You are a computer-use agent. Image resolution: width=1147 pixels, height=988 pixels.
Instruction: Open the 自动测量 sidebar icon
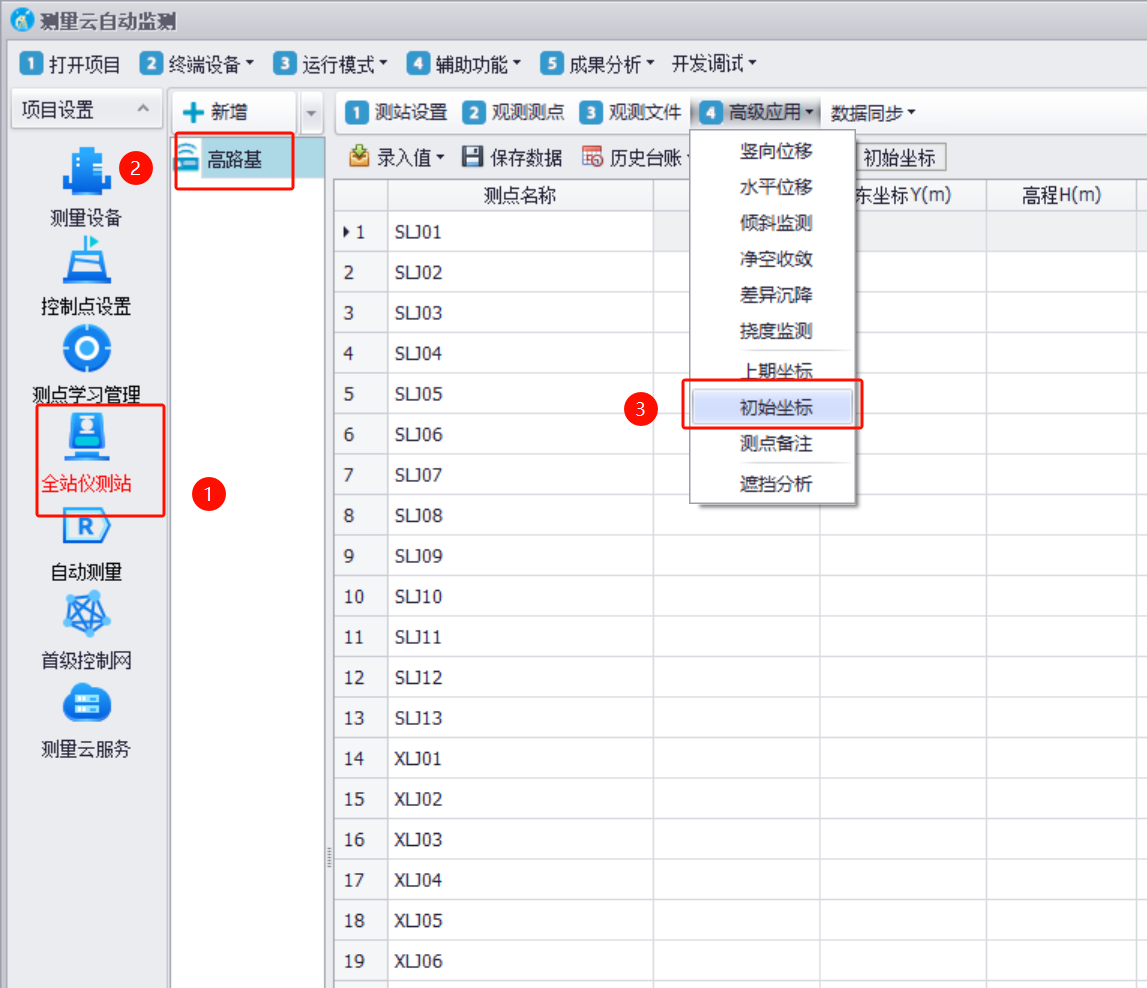point(86,527)
